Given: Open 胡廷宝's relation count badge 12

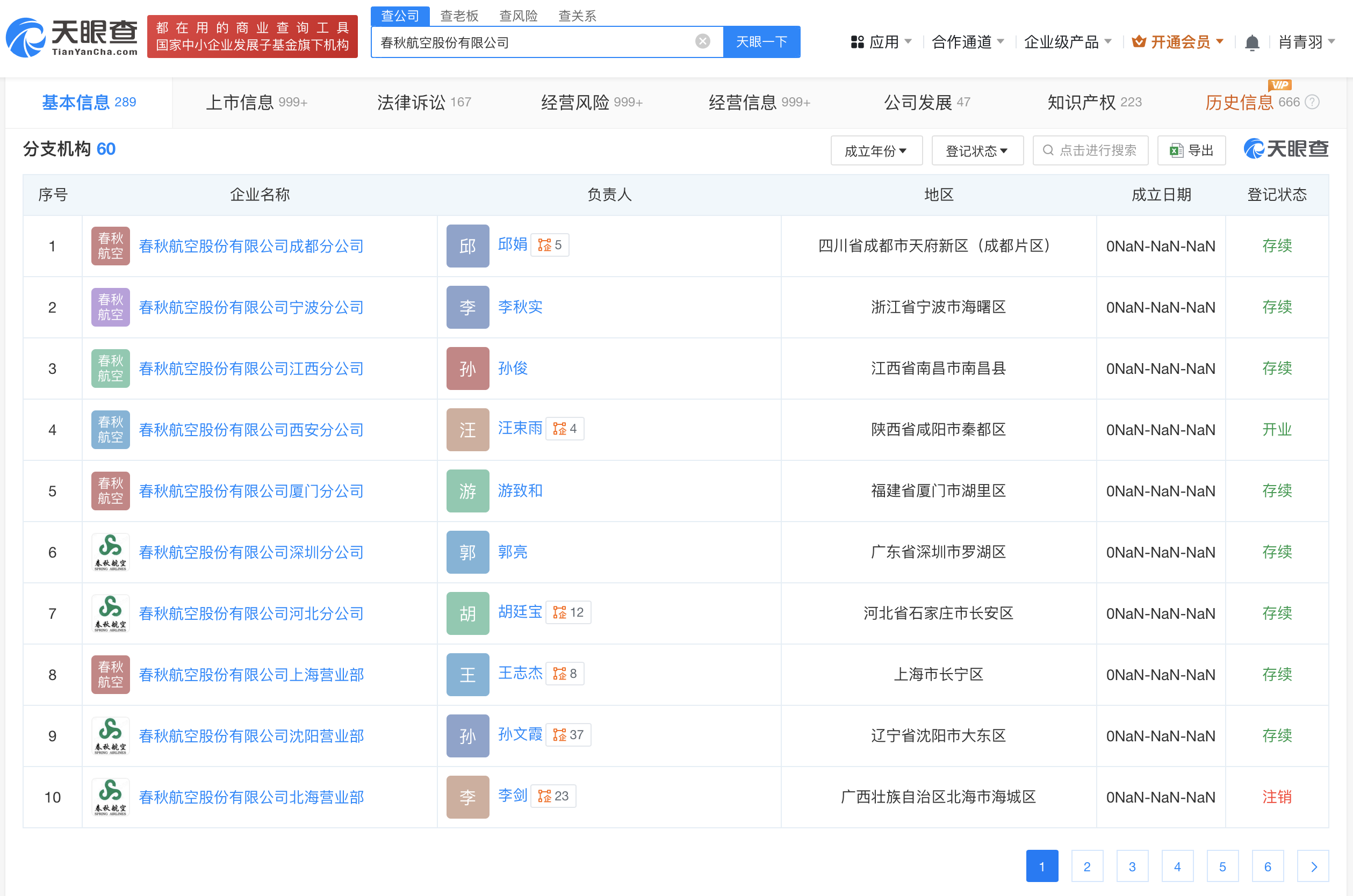Looking at the screenshot, I should (x=568, y=612).
